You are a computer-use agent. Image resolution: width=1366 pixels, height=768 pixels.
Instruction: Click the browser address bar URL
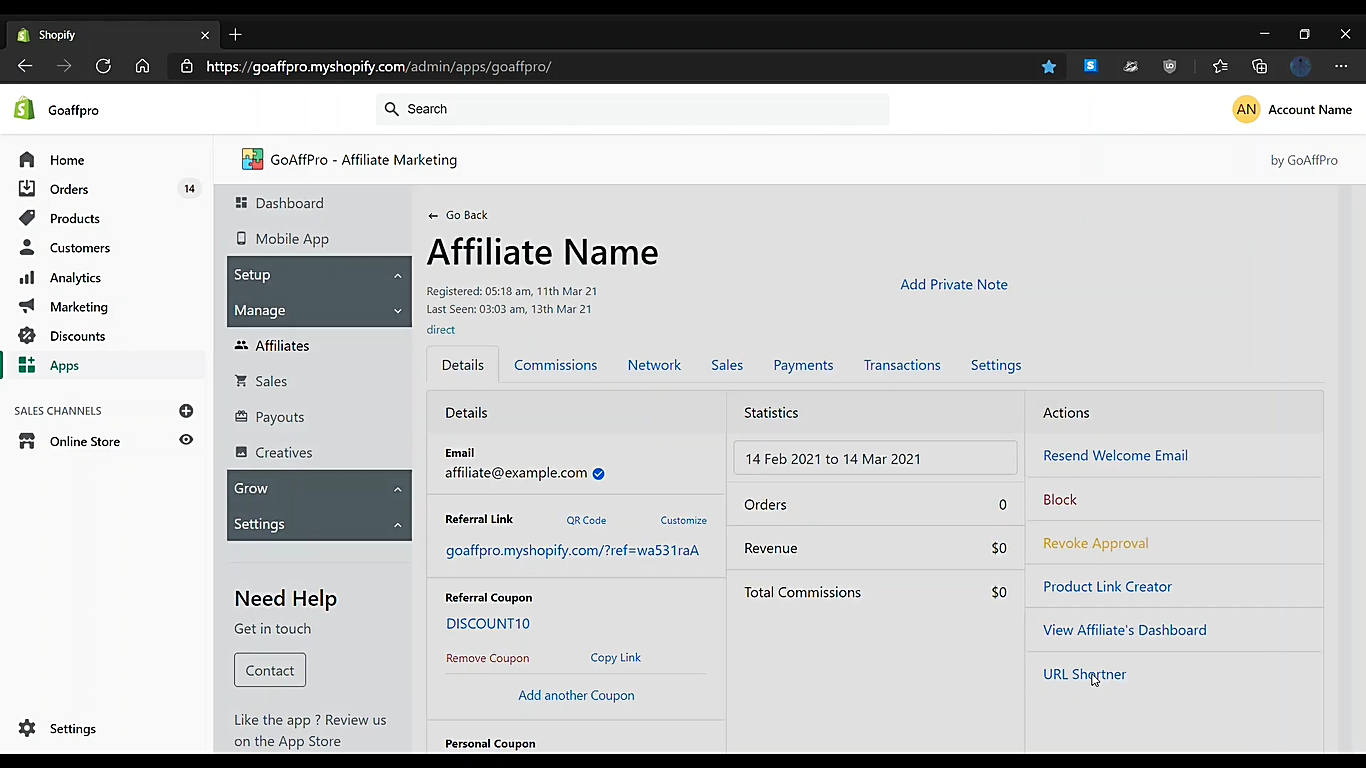click(x=379, y=66)
